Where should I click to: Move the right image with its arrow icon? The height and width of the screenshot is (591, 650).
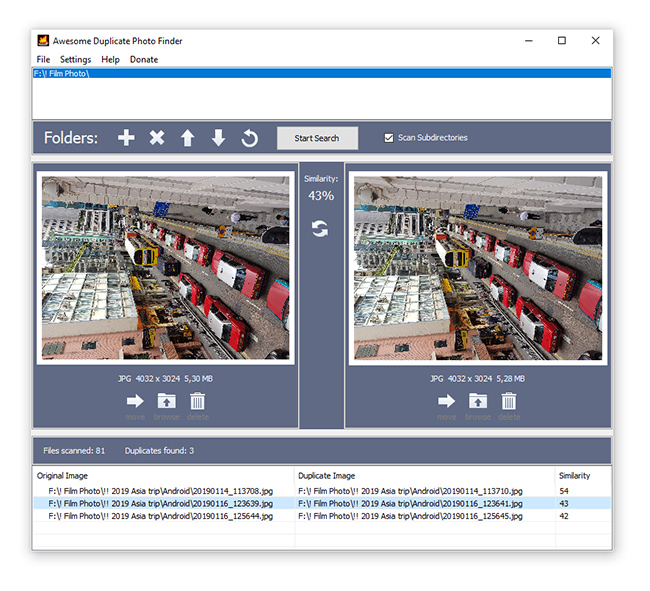(446, 401)
